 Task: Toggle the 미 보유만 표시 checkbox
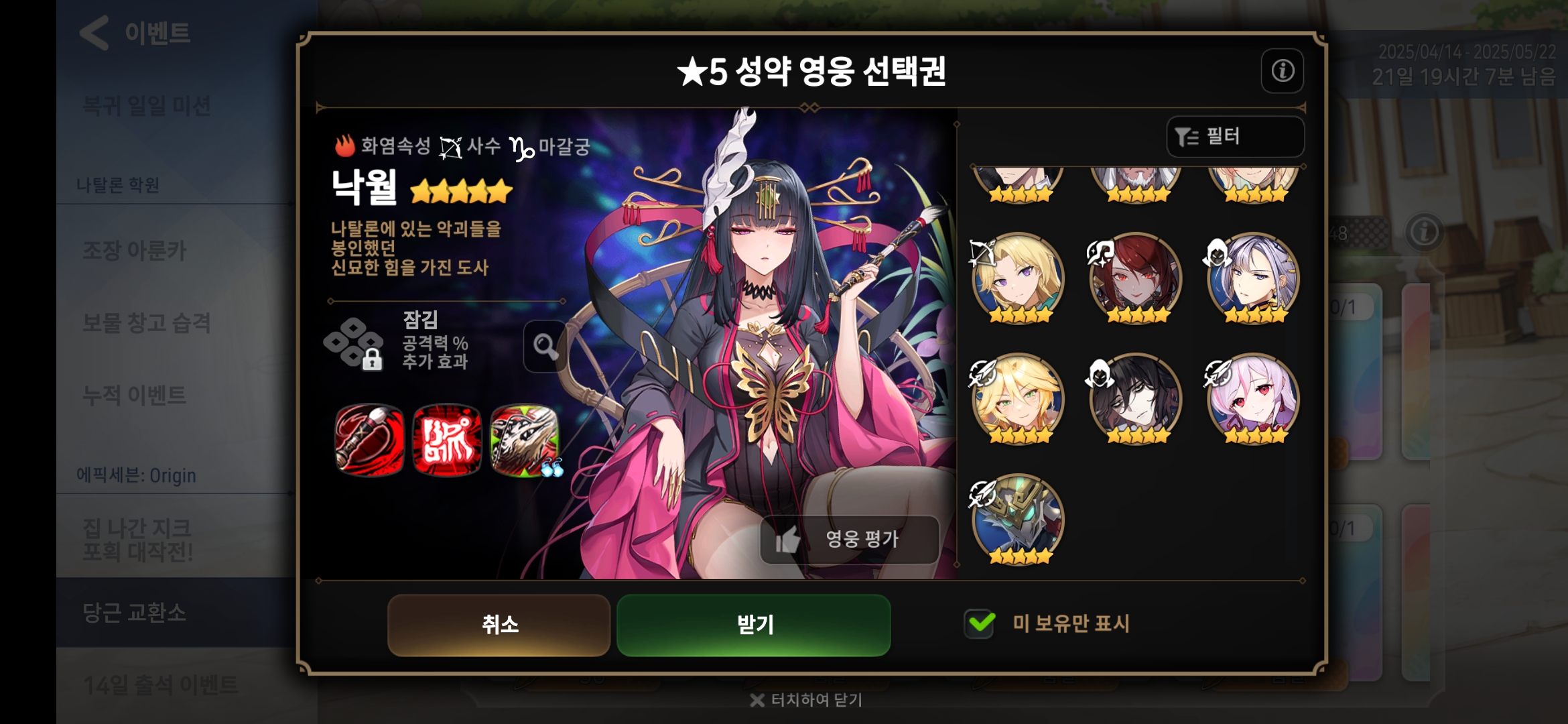(x=980, y=623)
